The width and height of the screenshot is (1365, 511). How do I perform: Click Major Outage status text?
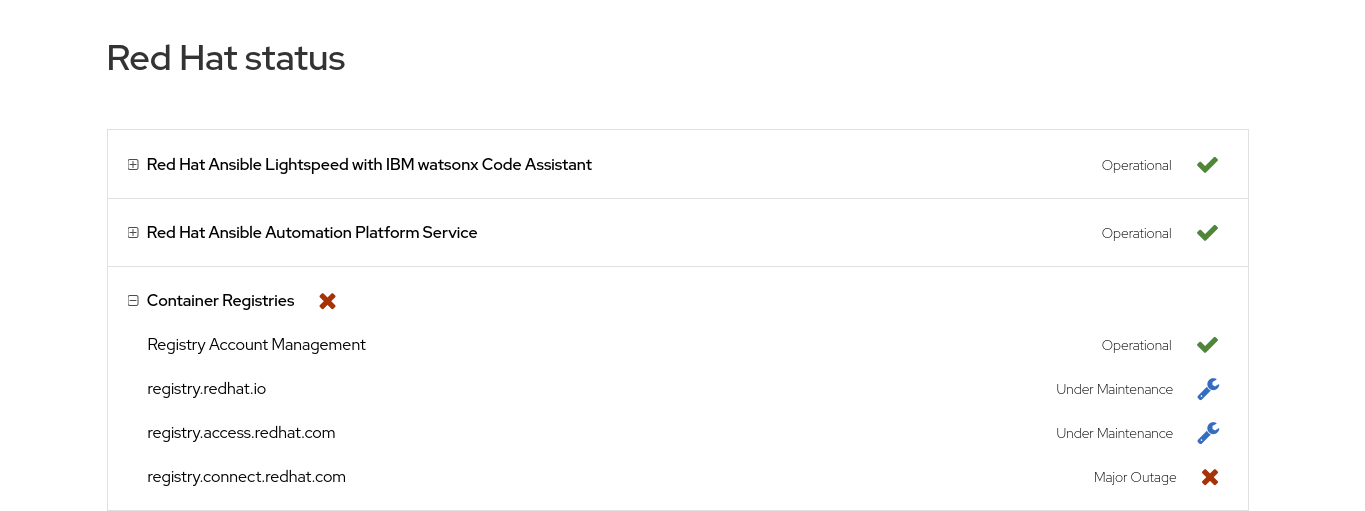pyautogui.click(x=1135, y=478)
